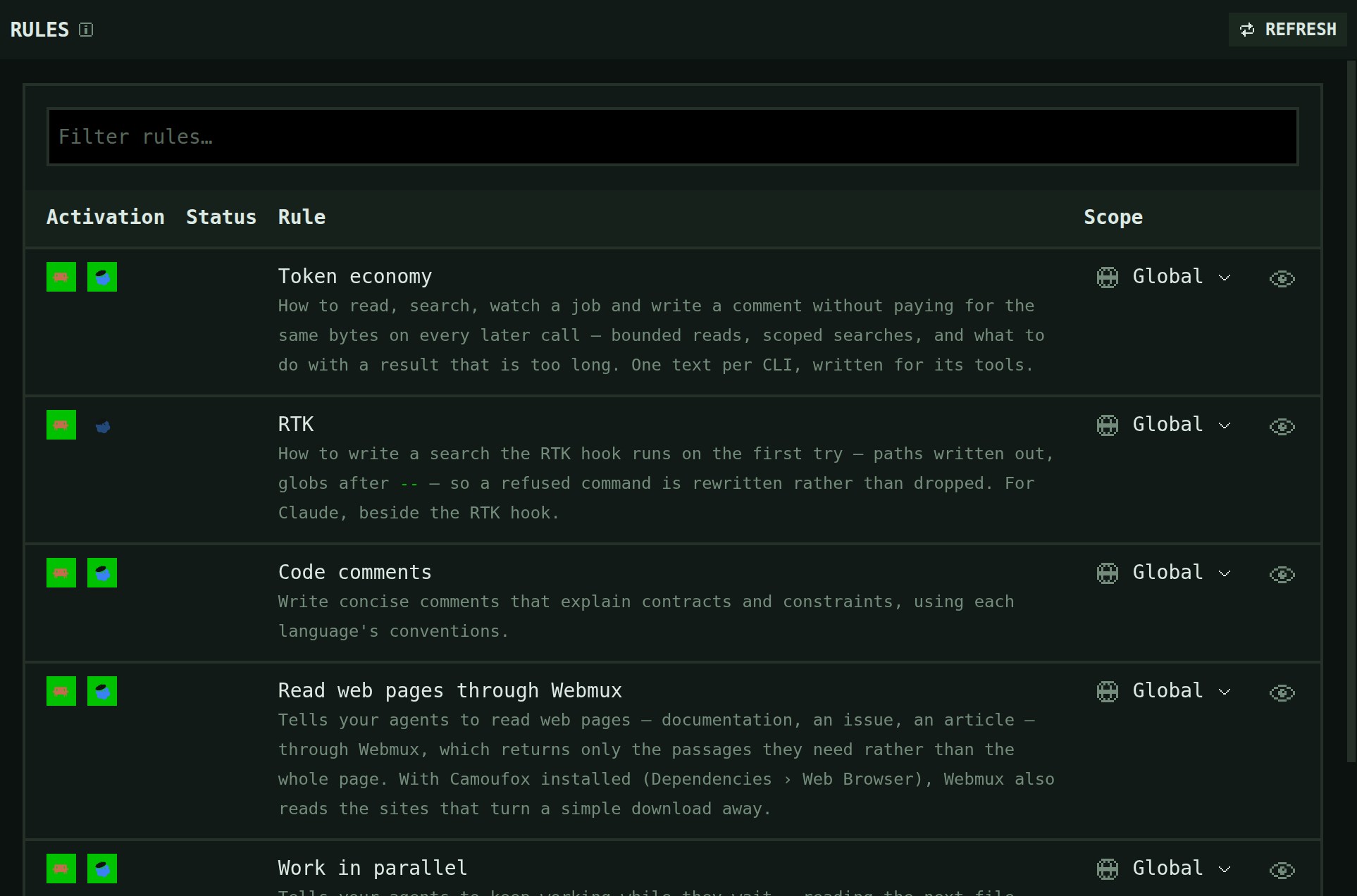1357x896 pixels.
Task: Toggle blue beret agent icon for Work in parallel
Action: tap(102, 869)
